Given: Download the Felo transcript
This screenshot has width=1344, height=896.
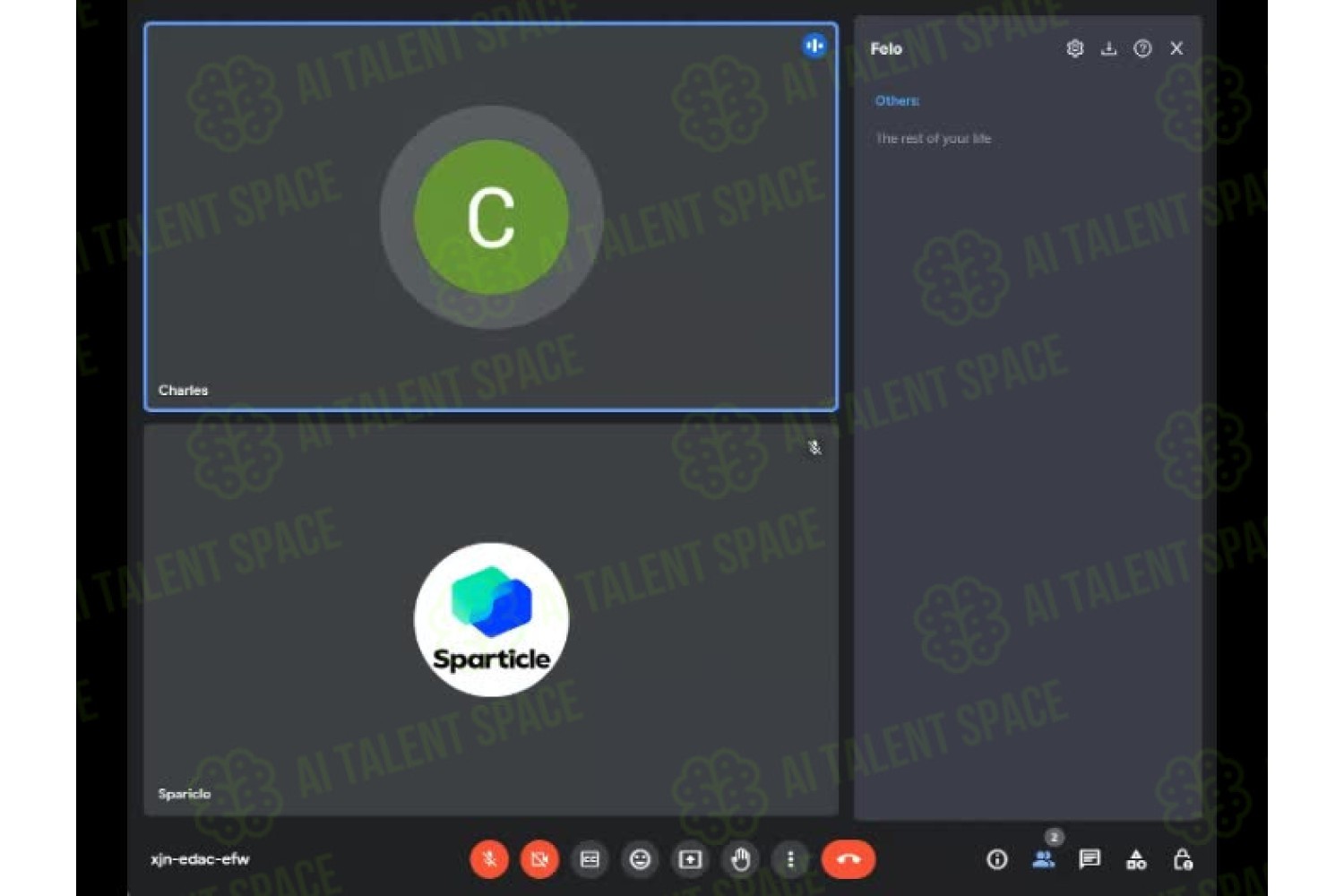Looking at the screenshot, I should point(1108,48).
